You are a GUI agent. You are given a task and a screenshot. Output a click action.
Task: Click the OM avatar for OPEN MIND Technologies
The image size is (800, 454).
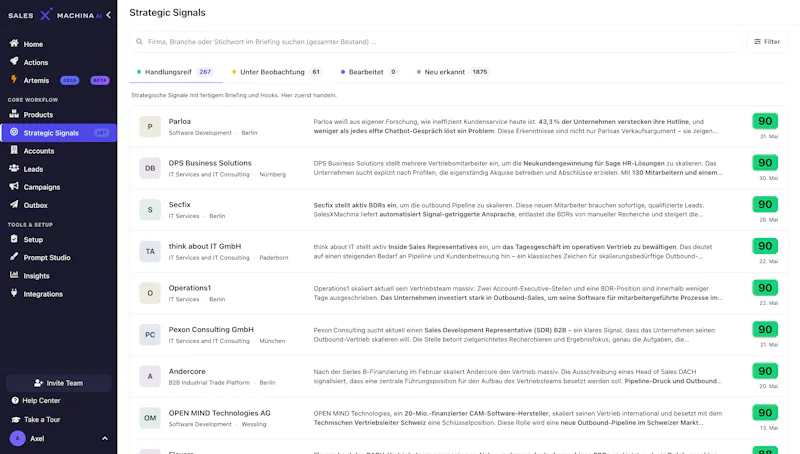(x=150, y=418)
